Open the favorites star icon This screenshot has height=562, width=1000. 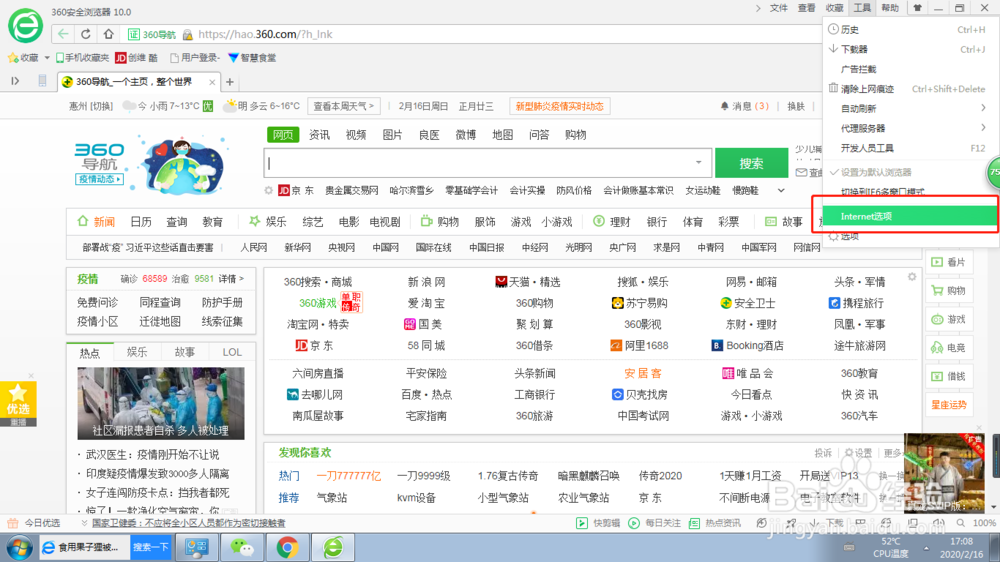[x=13, y=58]
